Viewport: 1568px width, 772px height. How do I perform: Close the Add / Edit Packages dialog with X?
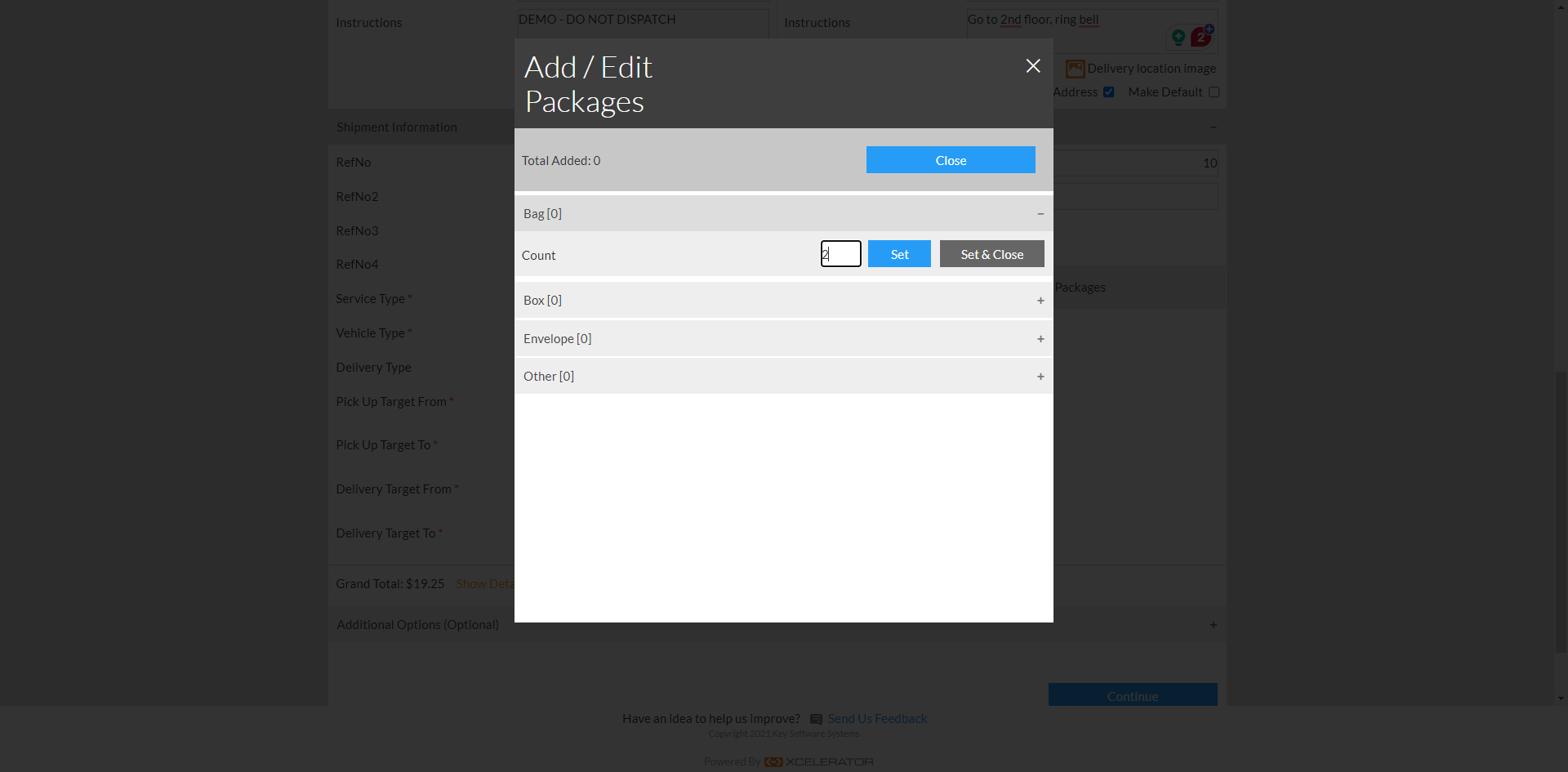click(x=1033, y=66)
